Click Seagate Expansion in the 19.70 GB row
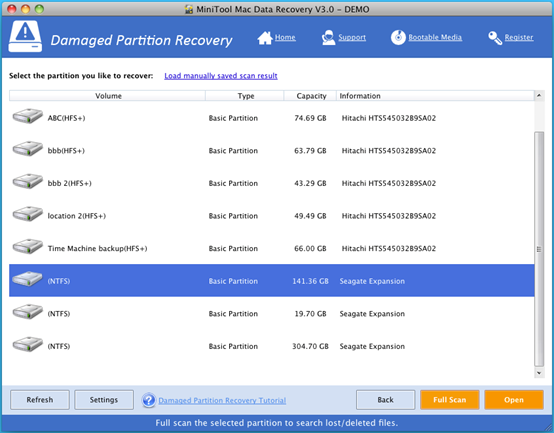The image size is (554, 433). point(372,314)
